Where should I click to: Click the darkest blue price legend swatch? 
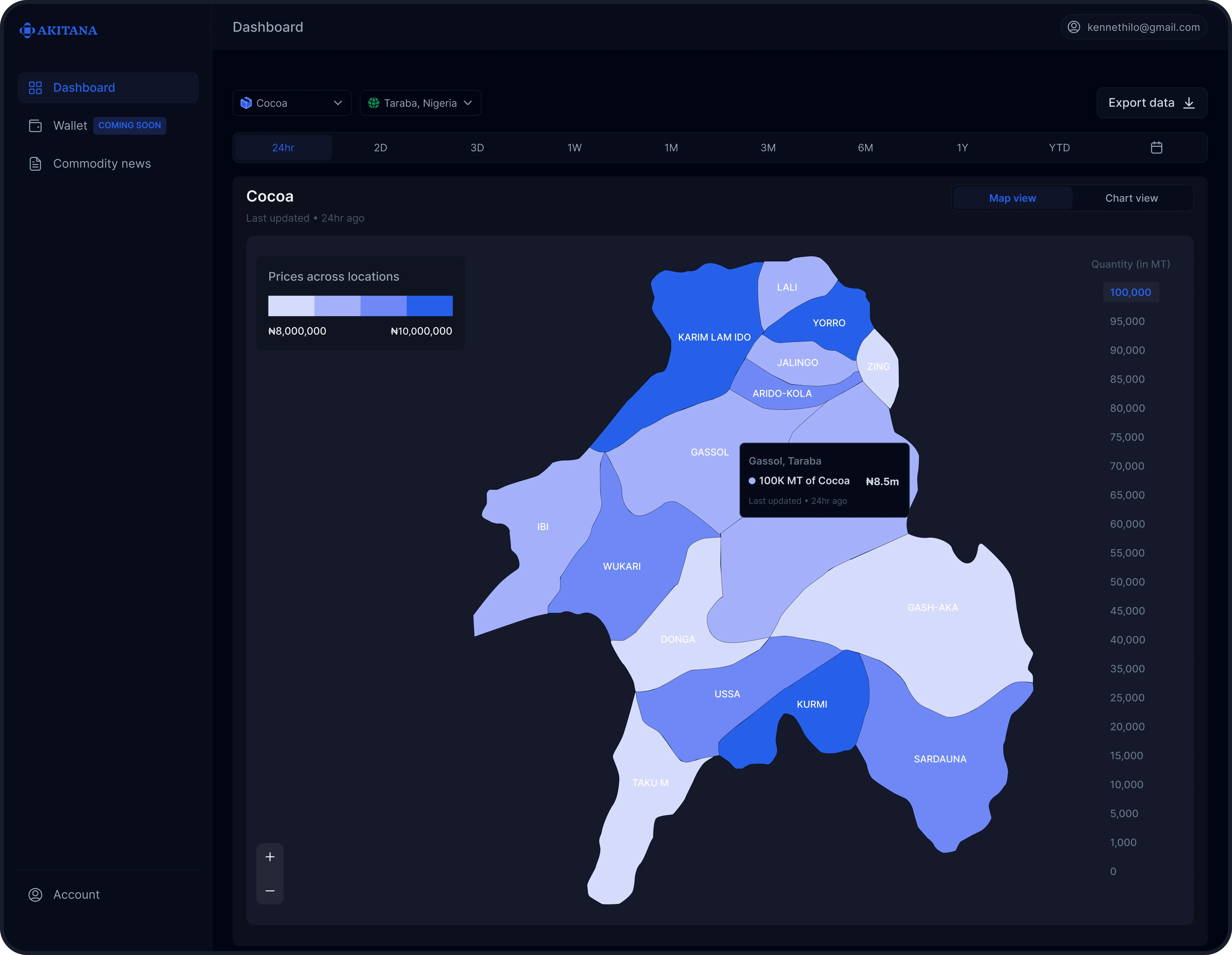429,306
